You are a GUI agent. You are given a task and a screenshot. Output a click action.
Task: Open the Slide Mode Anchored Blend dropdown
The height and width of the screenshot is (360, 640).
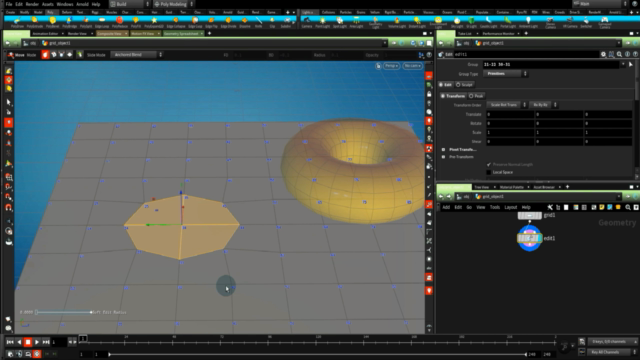136,55
